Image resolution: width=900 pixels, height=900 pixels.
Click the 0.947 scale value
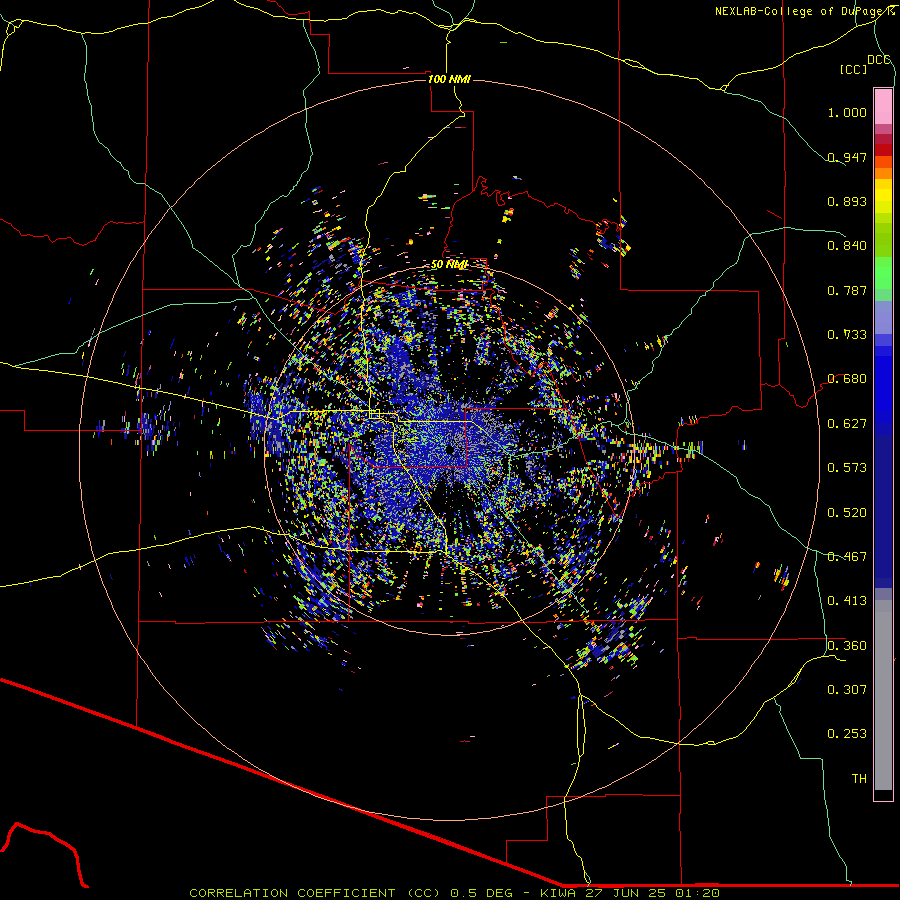coord(847,157)
